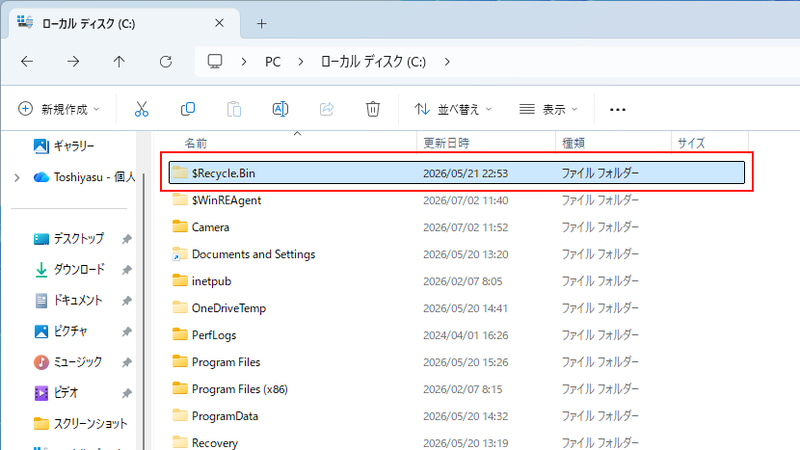Click ローカル ディスク (C:) in the breadcrumb
This screenshot has width=800, height=450.
coord(373,62)
